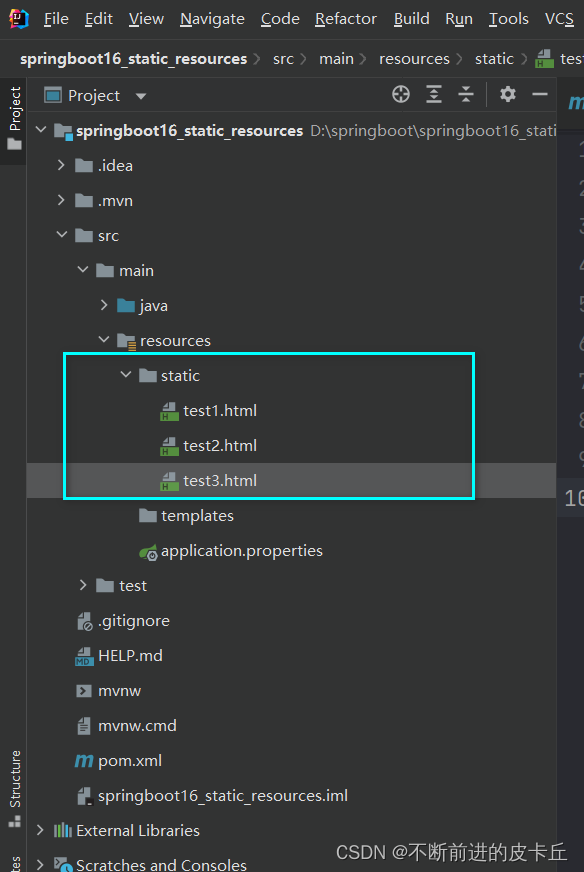Viewport: 584px width, 872px height.
Task: Collapse the springboot16_static_resources root node
Action: [41, 130]
